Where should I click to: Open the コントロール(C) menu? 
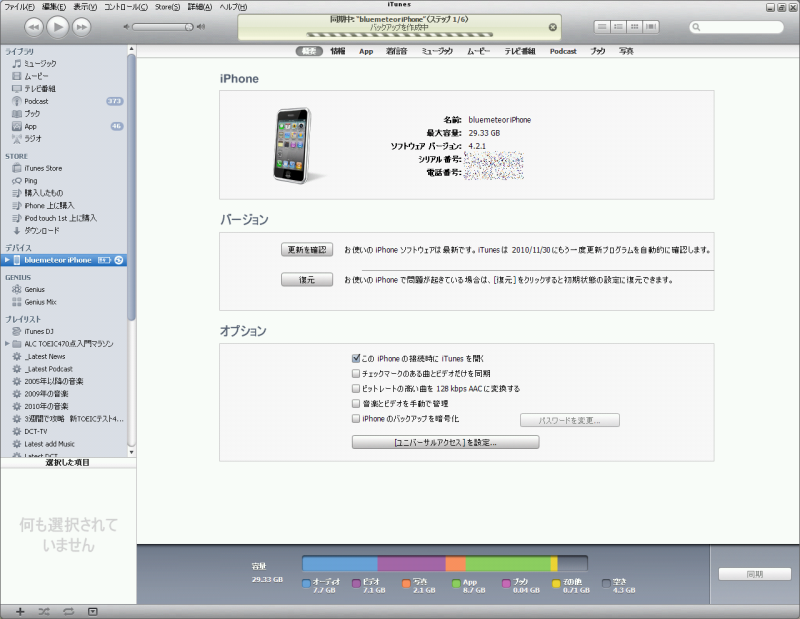tap(126, 7)
